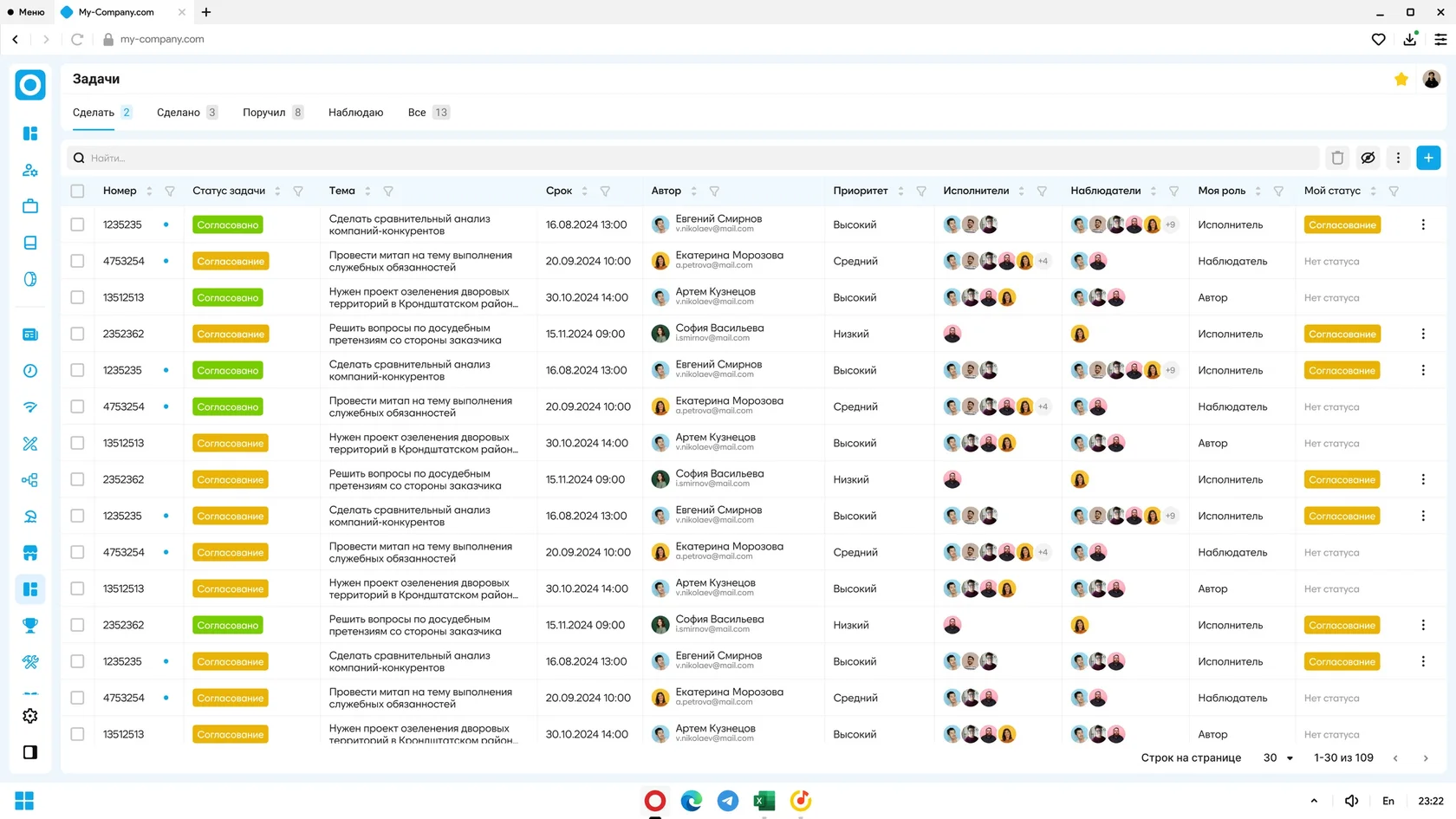Open the filter for the Номер column
Viewport: 1456px width, 819px height.
click(x=170, y=191)
